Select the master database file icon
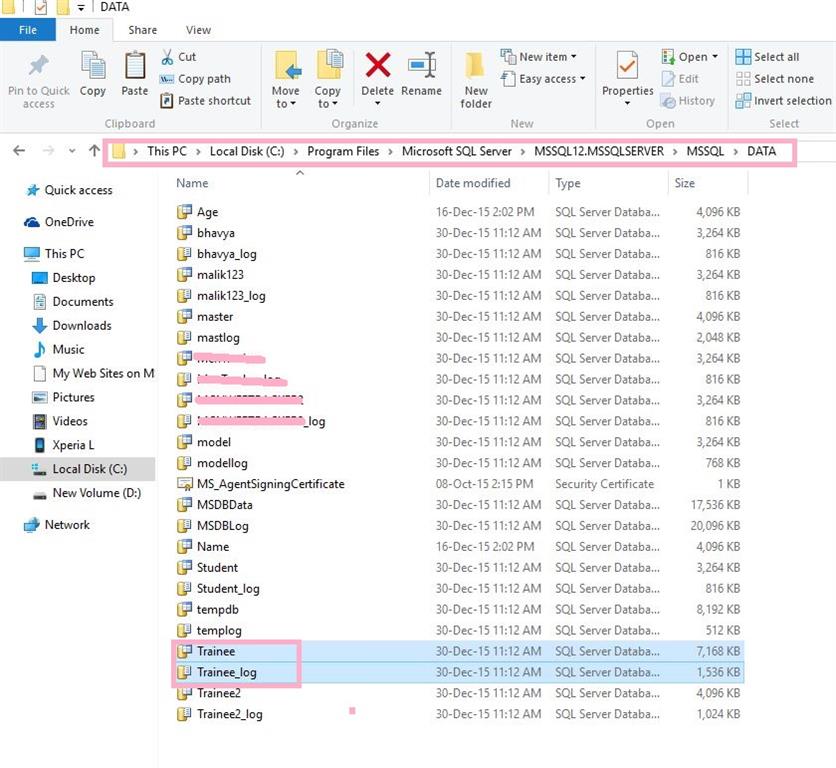This screenshot has width=836, height=768. pyautogui.click(x=184, y=316)
